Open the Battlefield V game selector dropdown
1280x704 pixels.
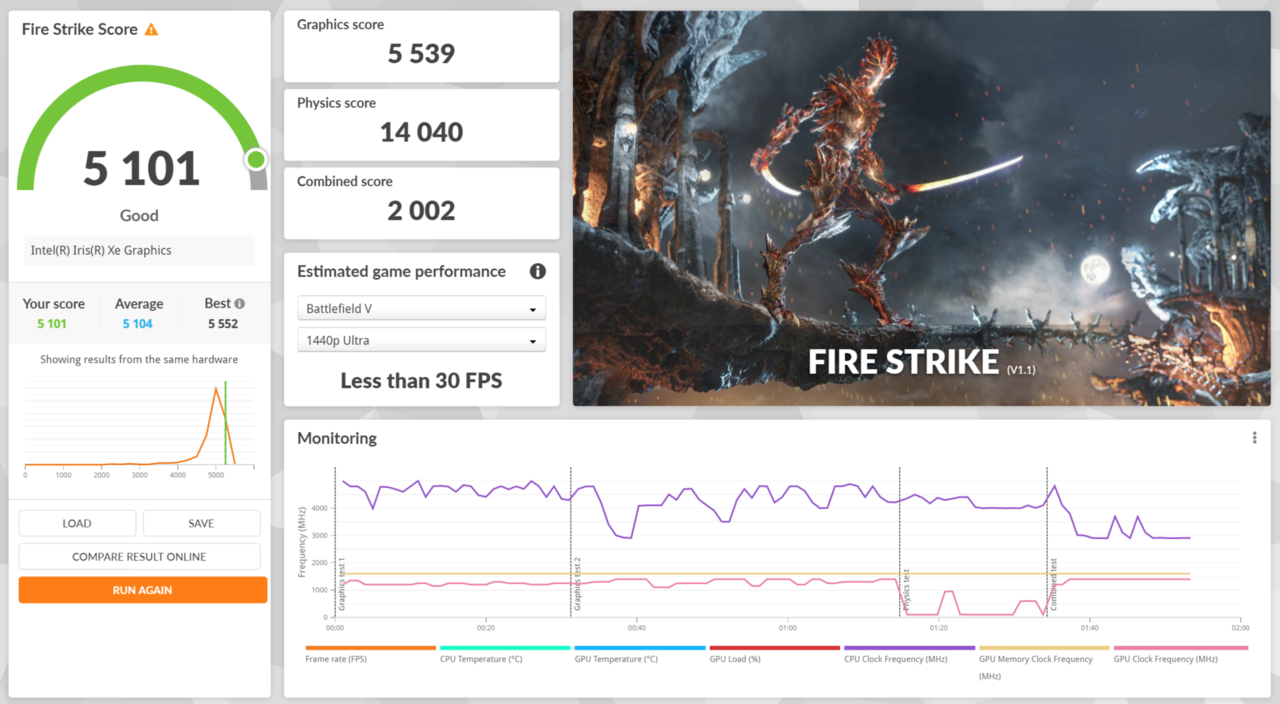point(421,308)
